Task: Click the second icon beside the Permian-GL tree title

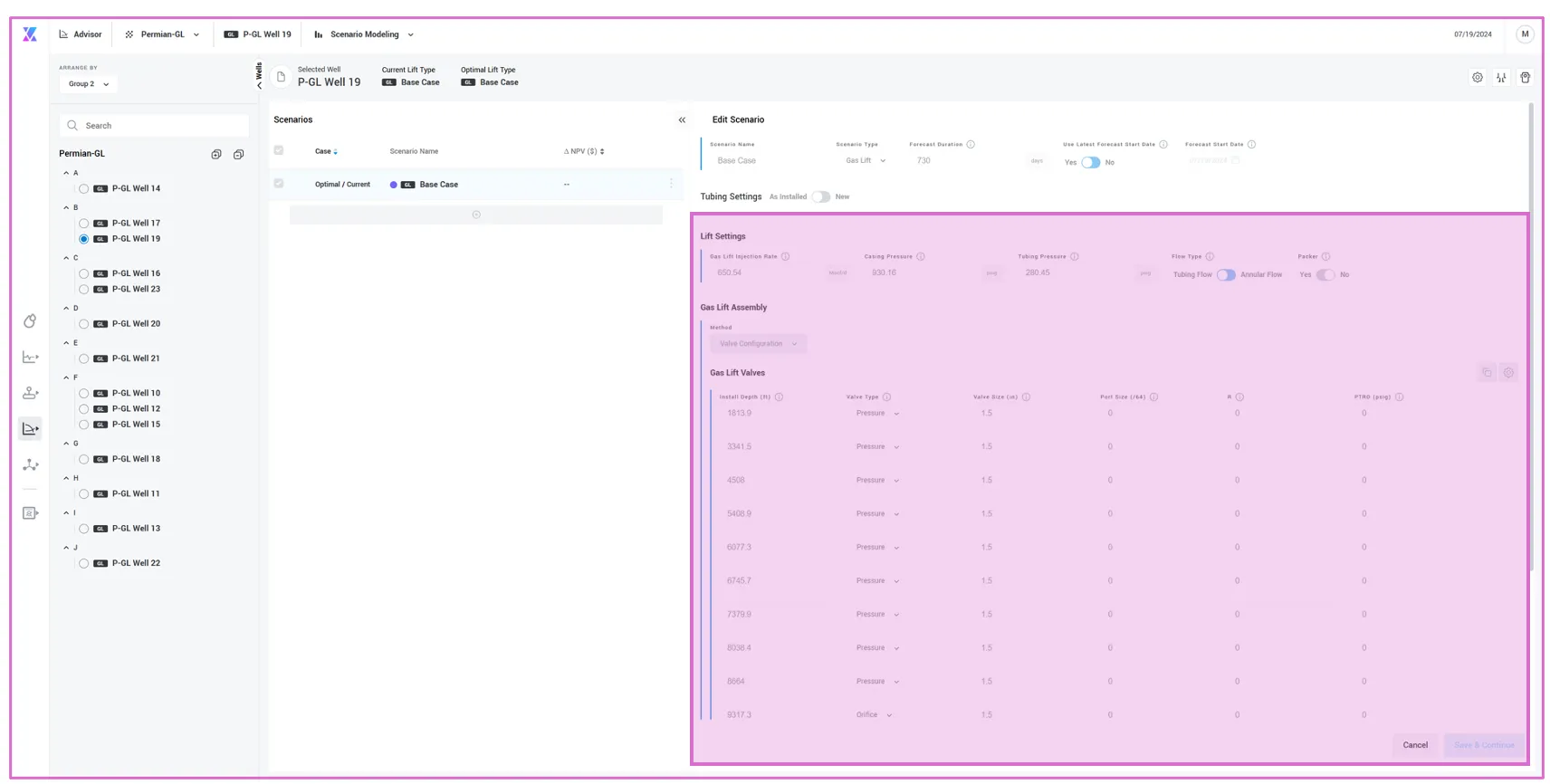Action: click(x=238, y=155)
